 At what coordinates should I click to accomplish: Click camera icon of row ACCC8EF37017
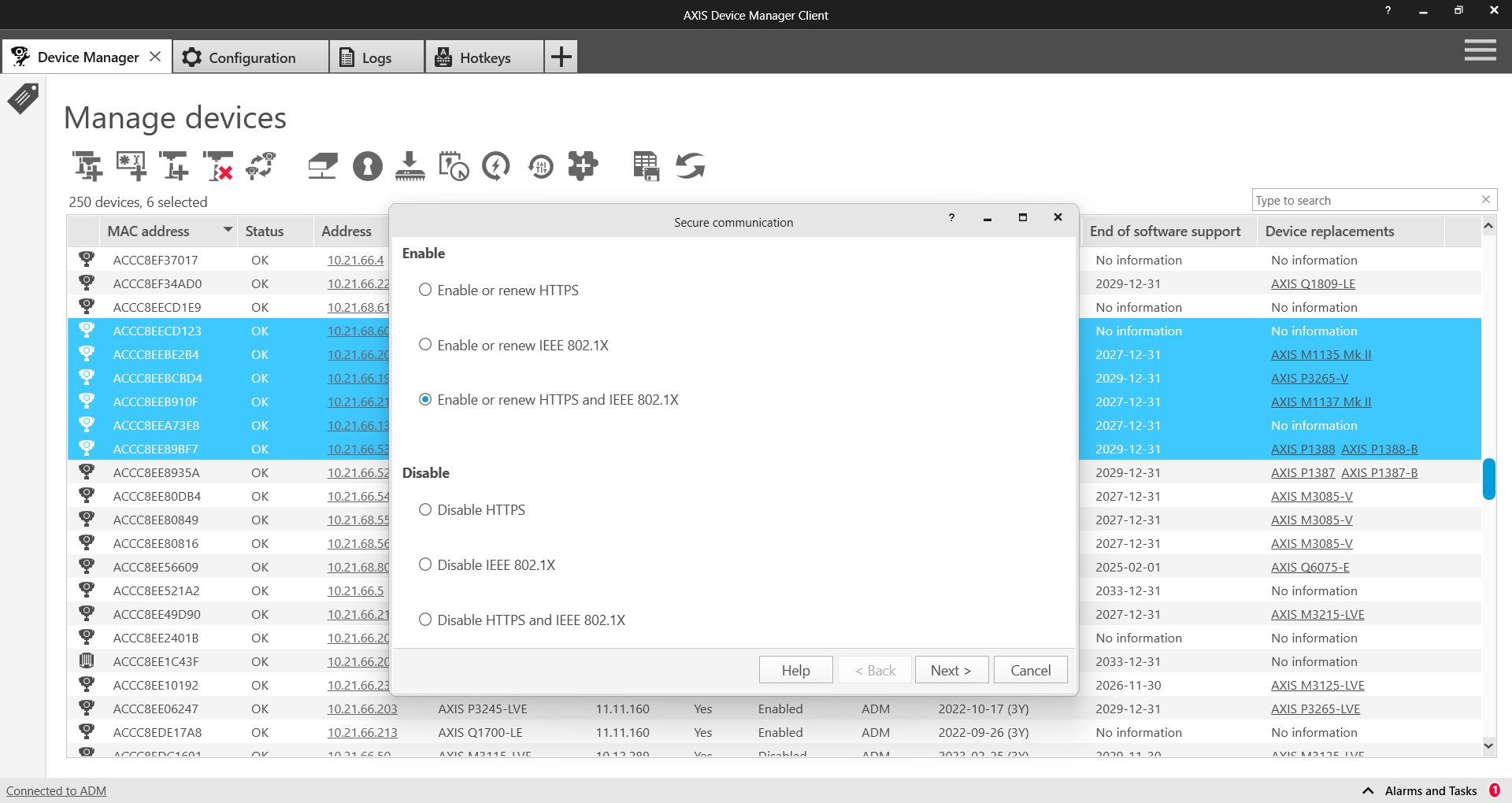(x=87, y=259)
